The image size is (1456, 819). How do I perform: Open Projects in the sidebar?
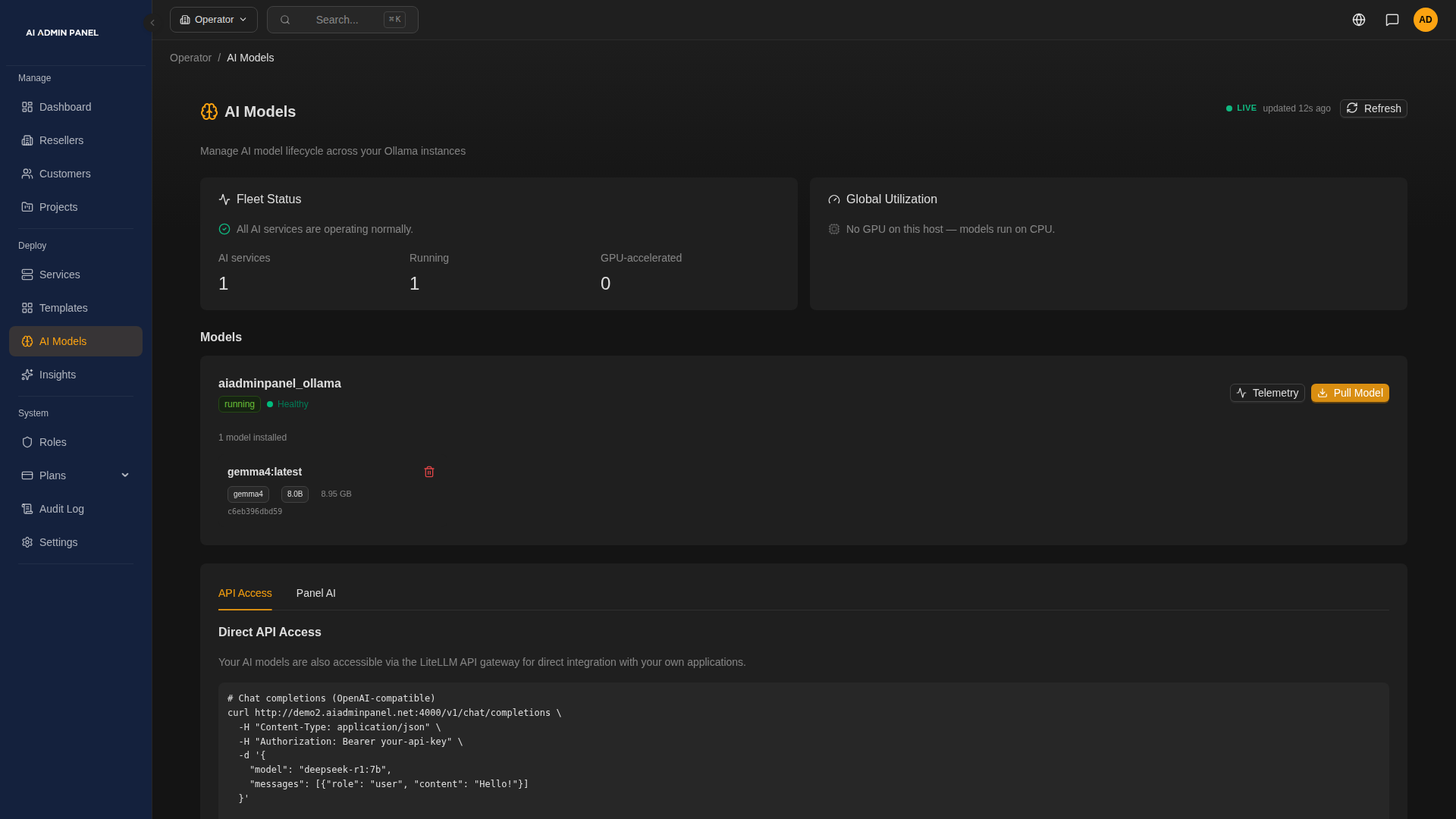click(76, 207)
